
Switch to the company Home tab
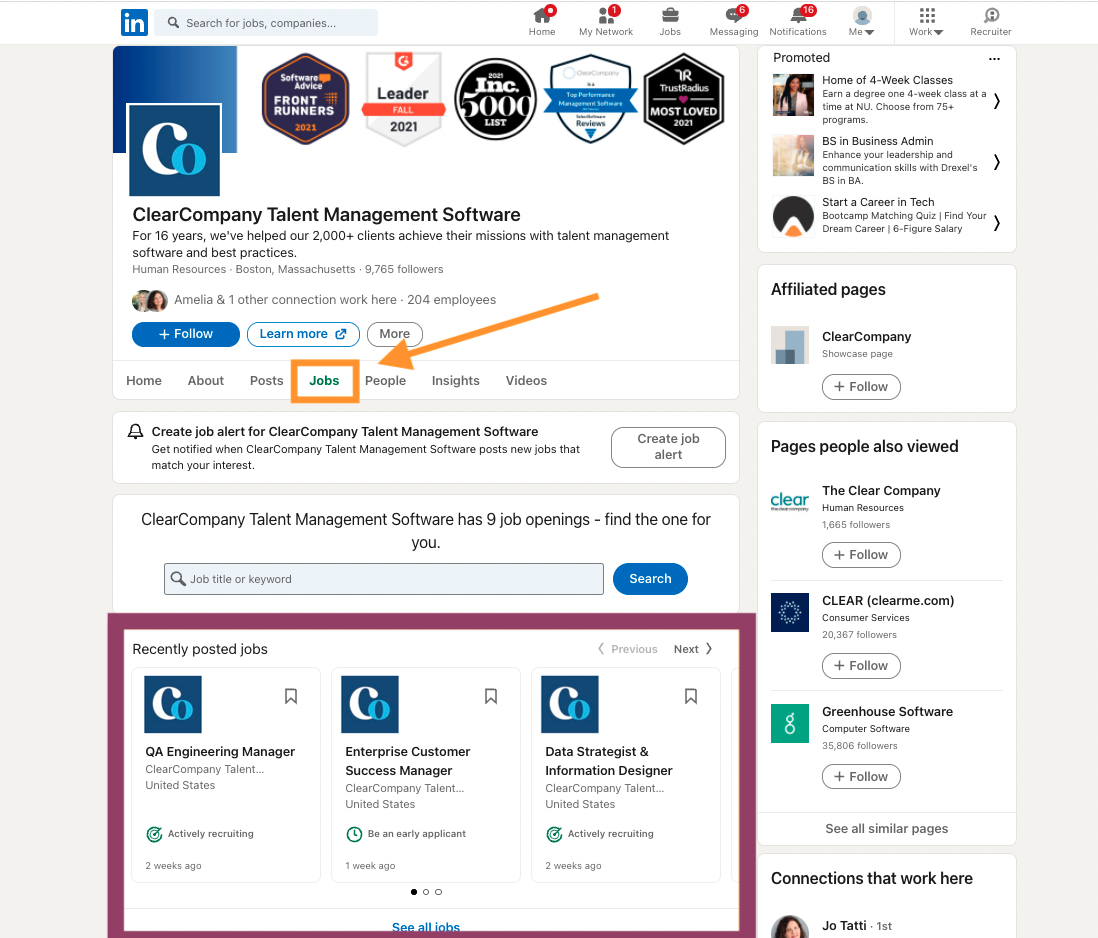coord(144,381)
